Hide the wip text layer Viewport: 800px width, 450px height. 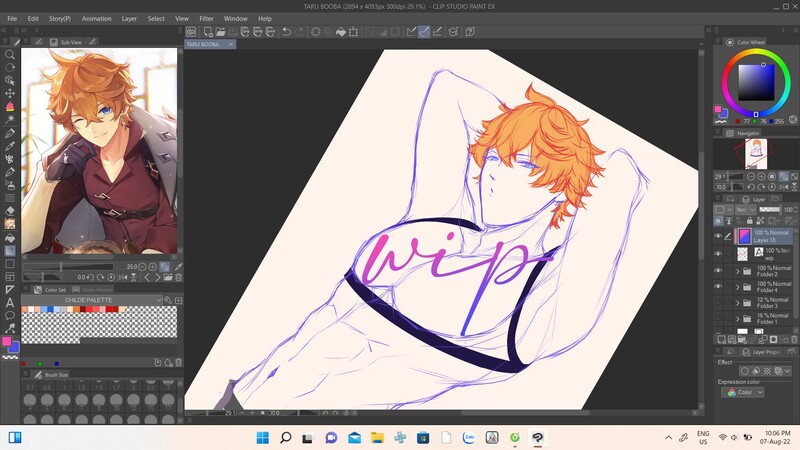click(718, 254)
